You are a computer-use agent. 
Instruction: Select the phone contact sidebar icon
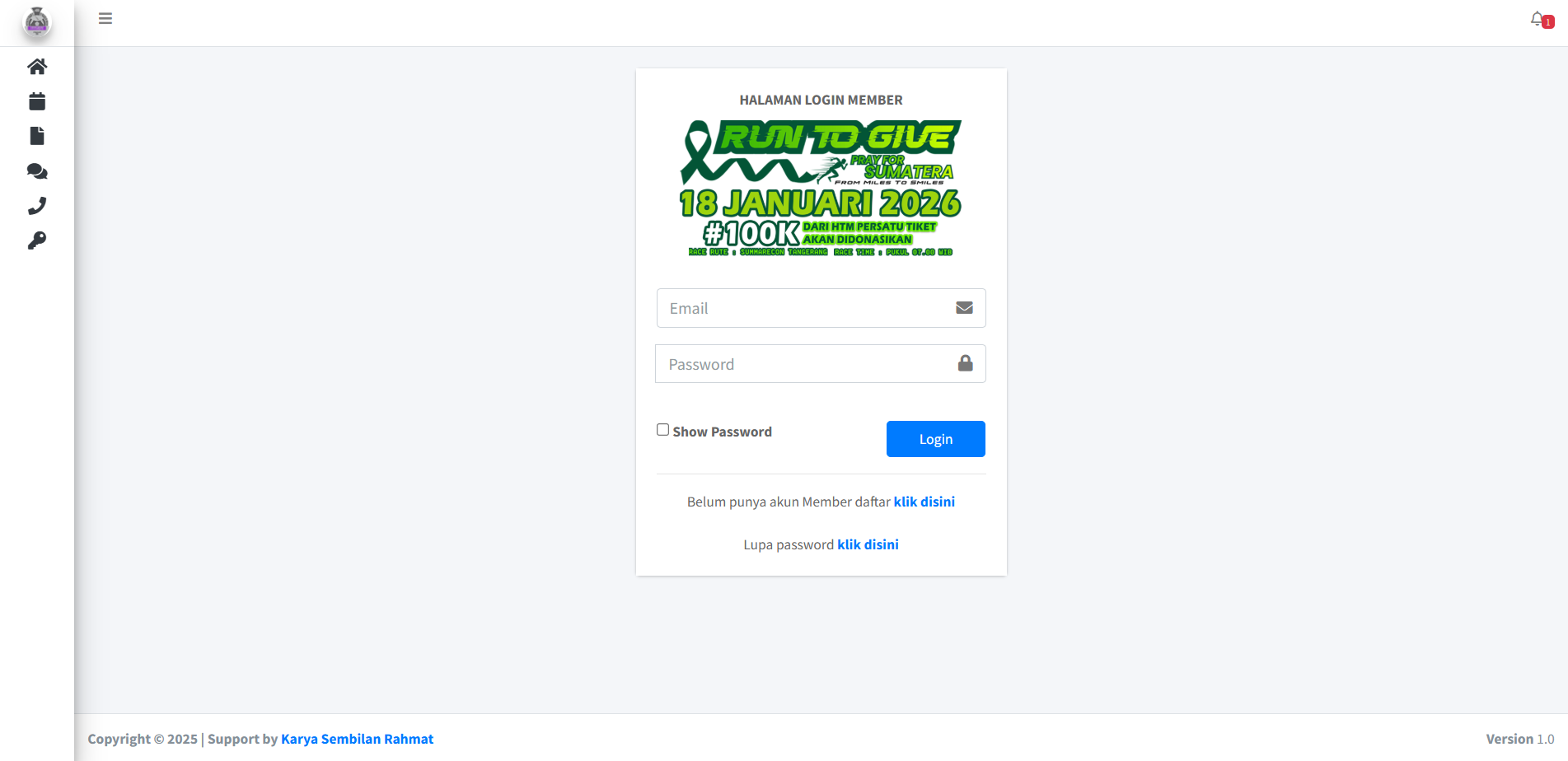click(x=37, y=206)
